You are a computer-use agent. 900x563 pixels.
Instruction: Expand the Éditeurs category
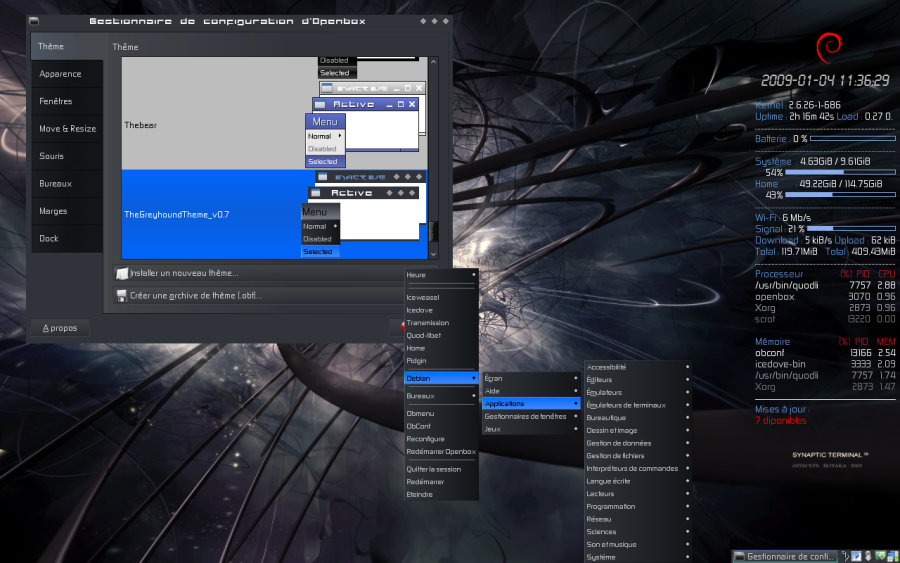638,379
